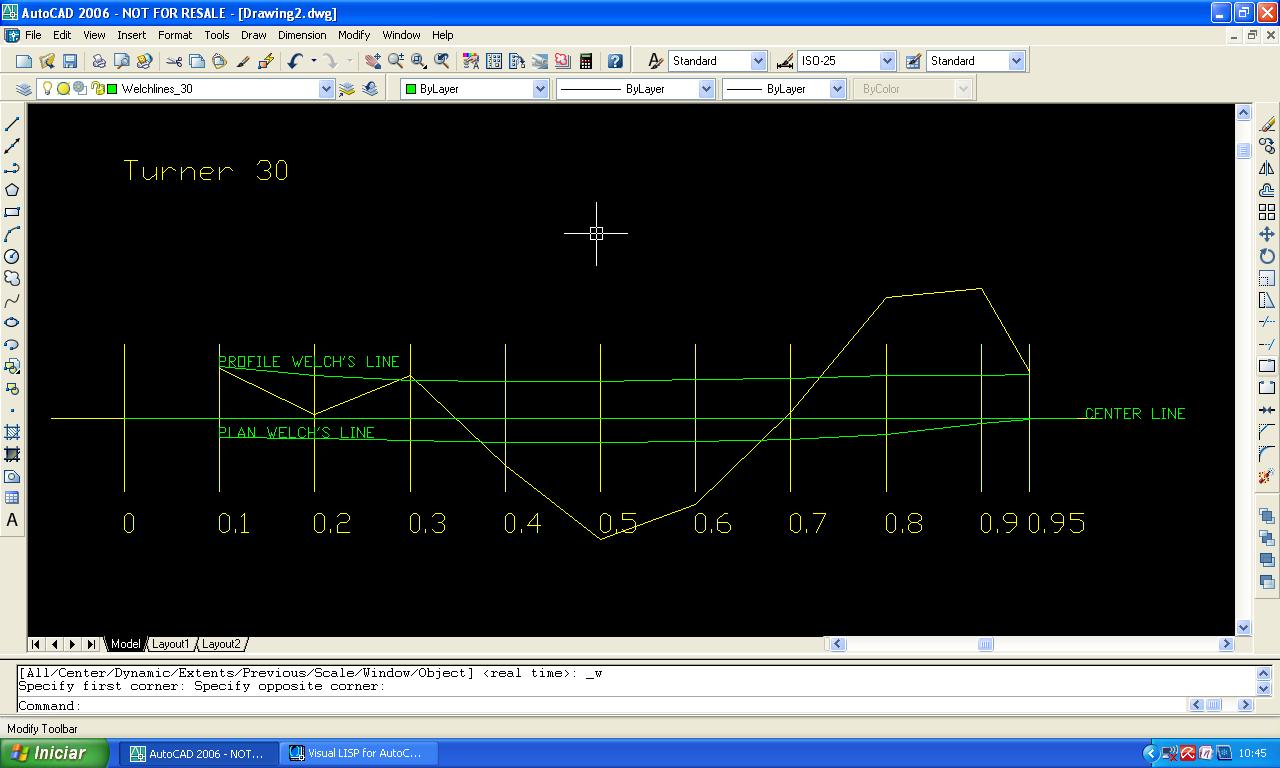Select the Hatch tool
Image resolution: width=1280 pixels, height=768 pixels.
12,432
